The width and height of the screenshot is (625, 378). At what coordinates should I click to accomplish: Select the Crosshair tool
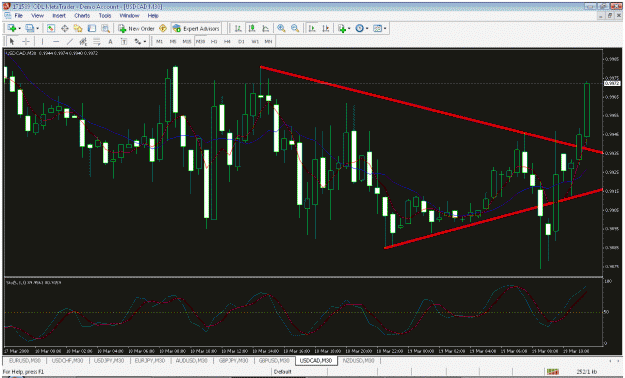pos(26,41)
